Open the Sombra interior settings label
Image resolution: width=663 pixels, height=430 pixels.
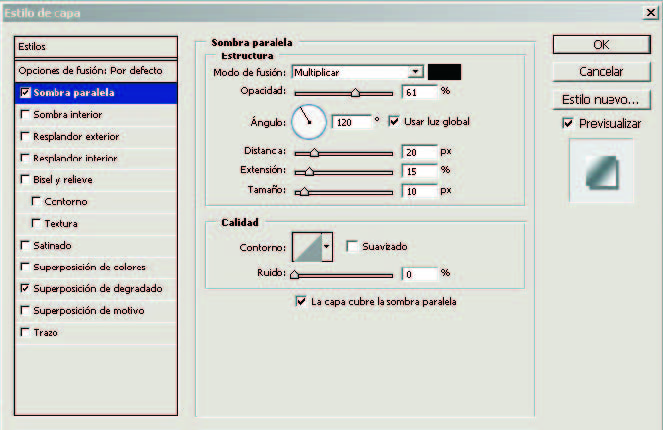point(68,115)
